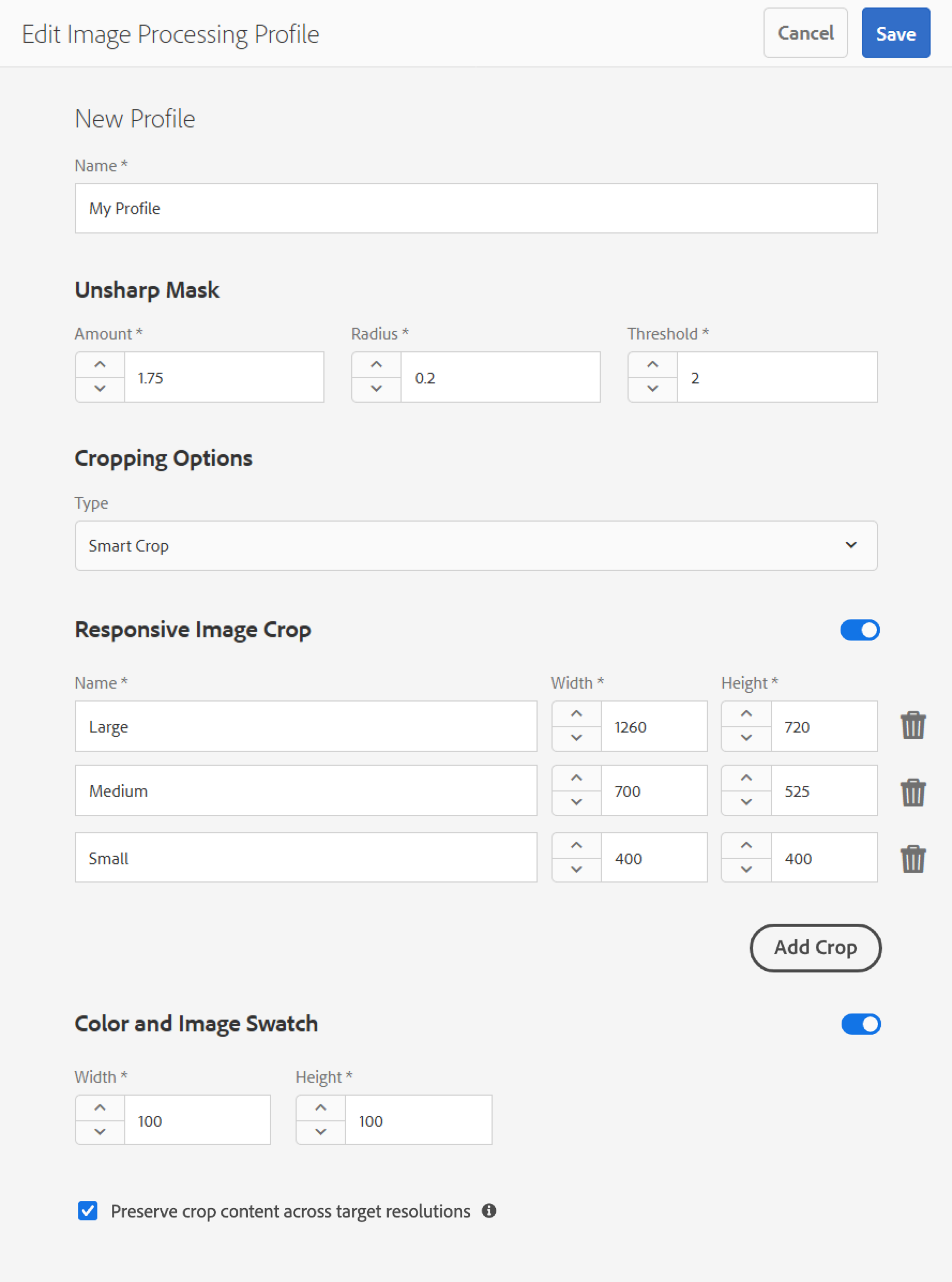Disable Color and Image Swatch switch
Viewport: 952px width, 1282px height.
click(x=861, y=1024)
